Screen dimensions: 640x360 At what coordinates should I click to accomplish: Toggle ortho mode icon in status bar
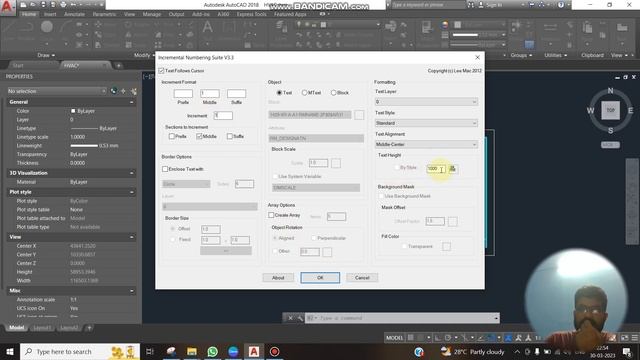[438, 338]
